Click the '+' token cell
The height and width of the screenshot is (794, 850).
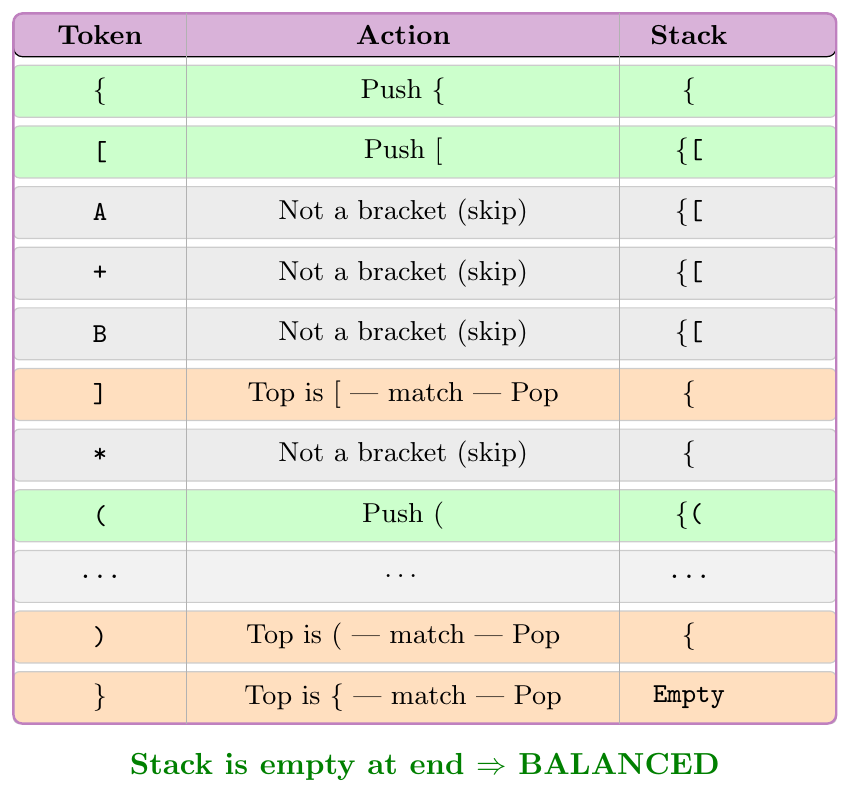100,272
